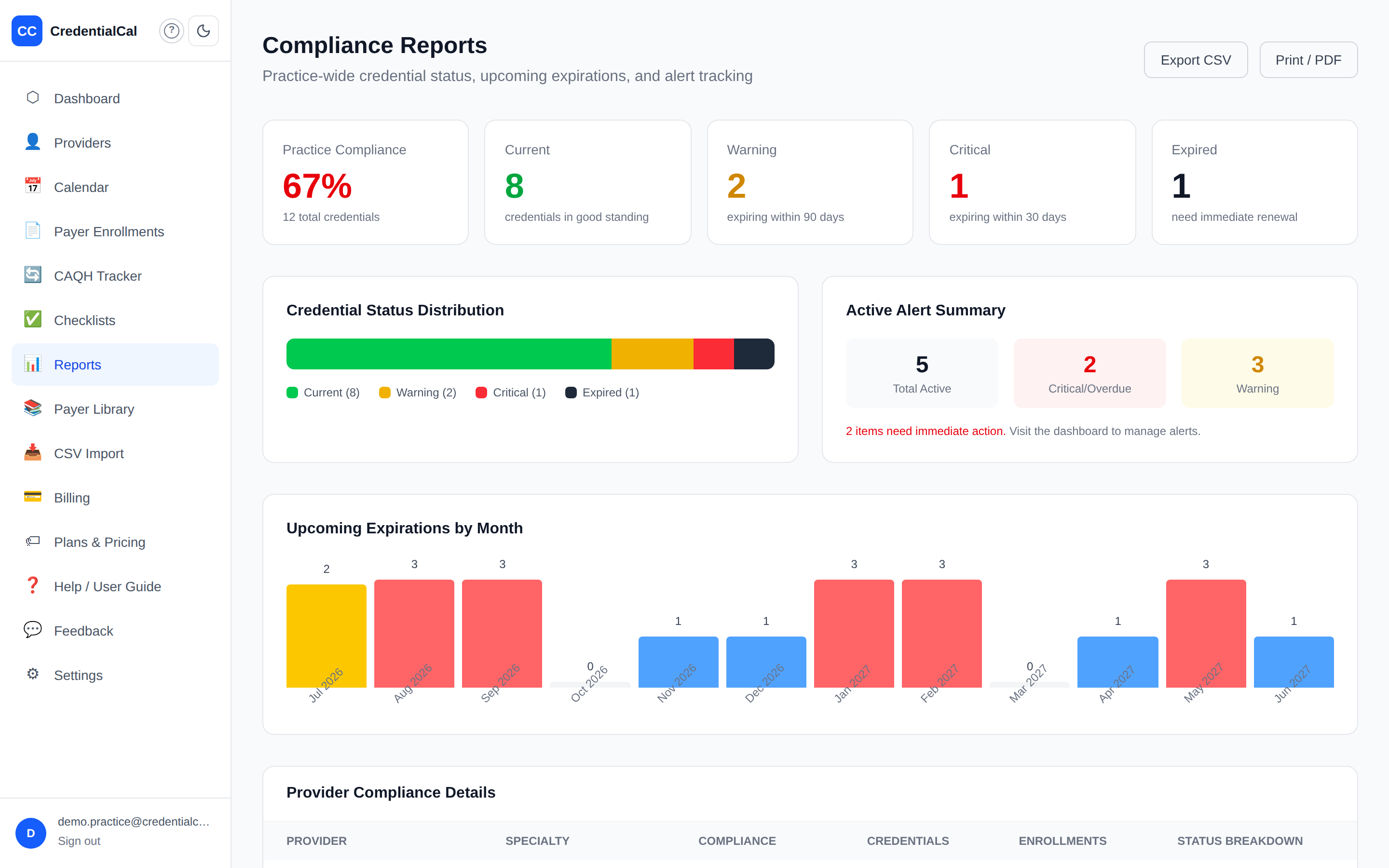Open CAQH Tracker page
The image size is (1389, 868).
(x=115, y=276)
